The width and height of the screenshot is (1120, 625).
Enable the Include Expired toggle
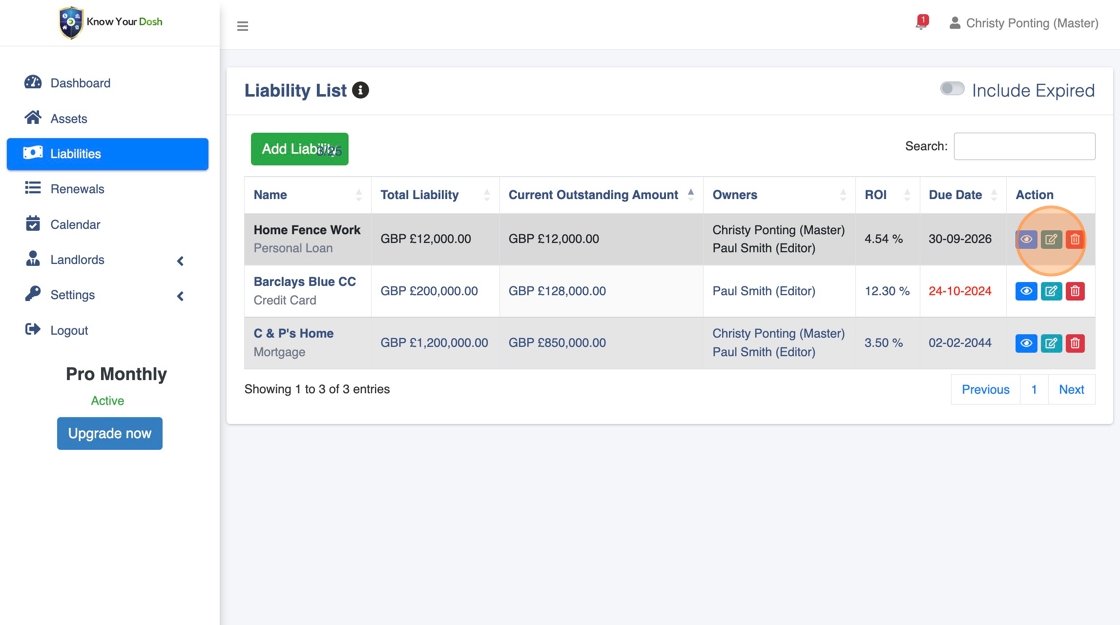click(x=952, y=89)
